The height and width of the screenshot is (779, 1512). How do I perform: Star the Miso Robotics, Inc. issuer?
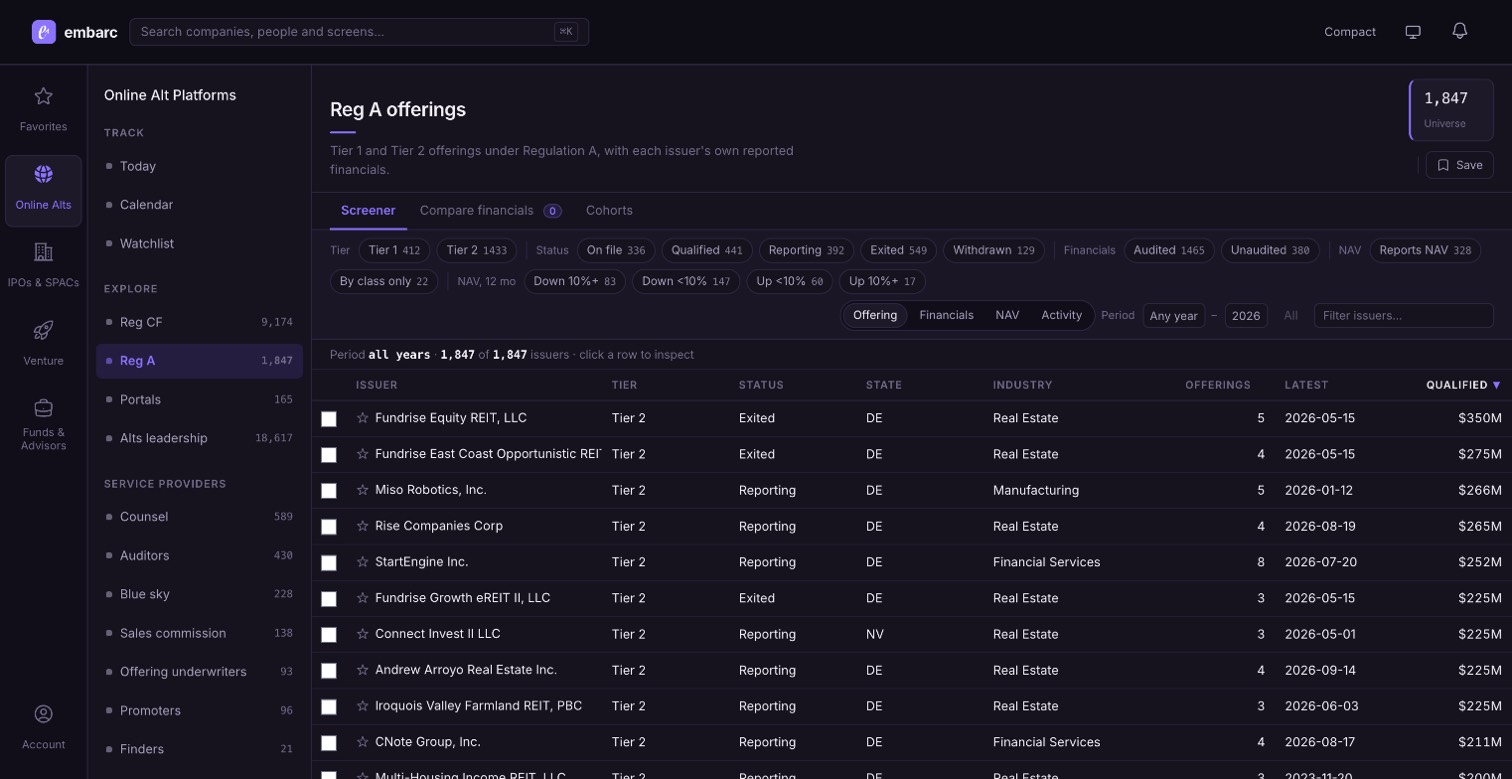click(x=363, y=490)
